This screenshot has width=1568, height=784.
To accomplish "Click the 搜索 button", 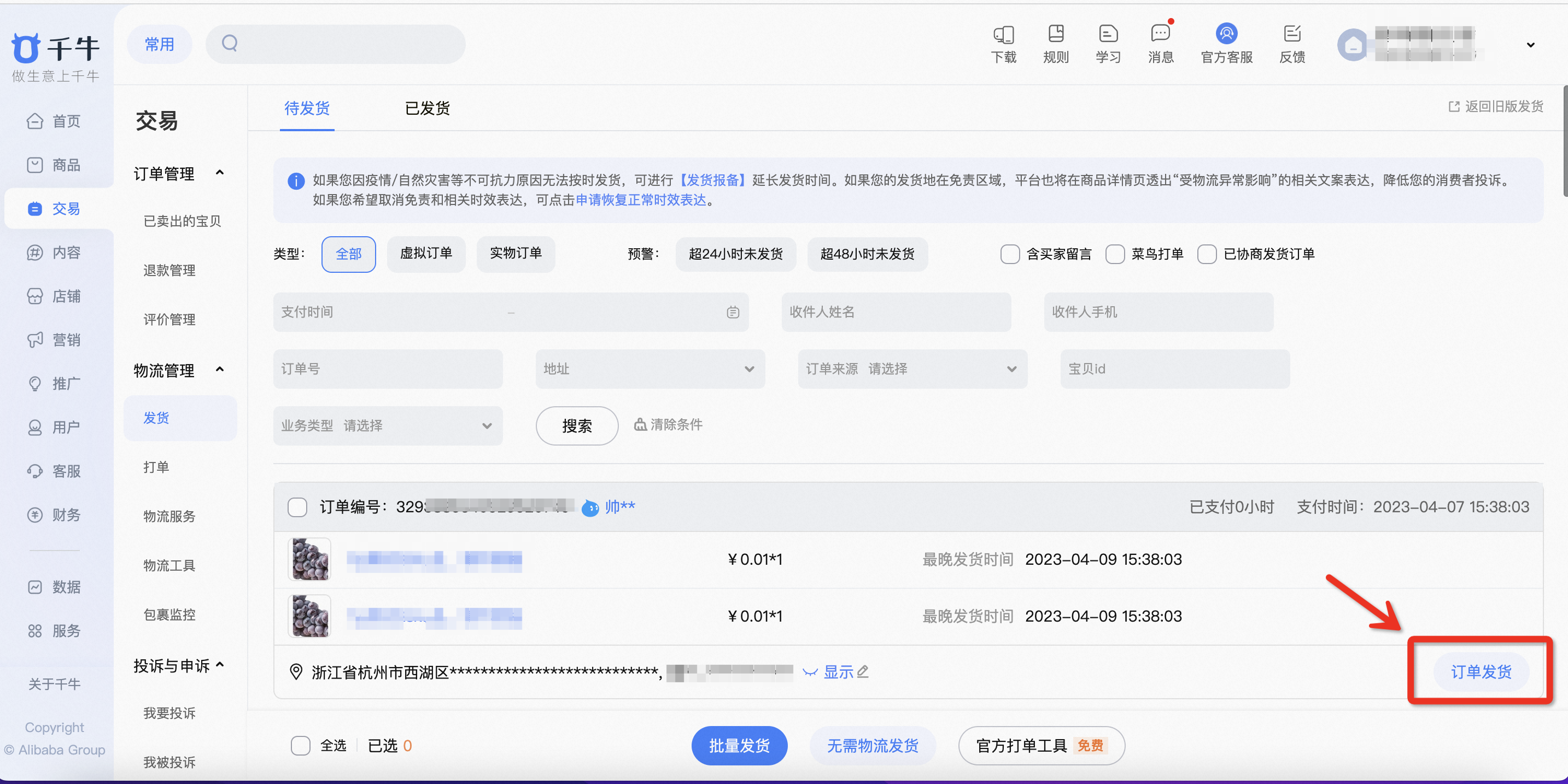I will pos(576,426).
